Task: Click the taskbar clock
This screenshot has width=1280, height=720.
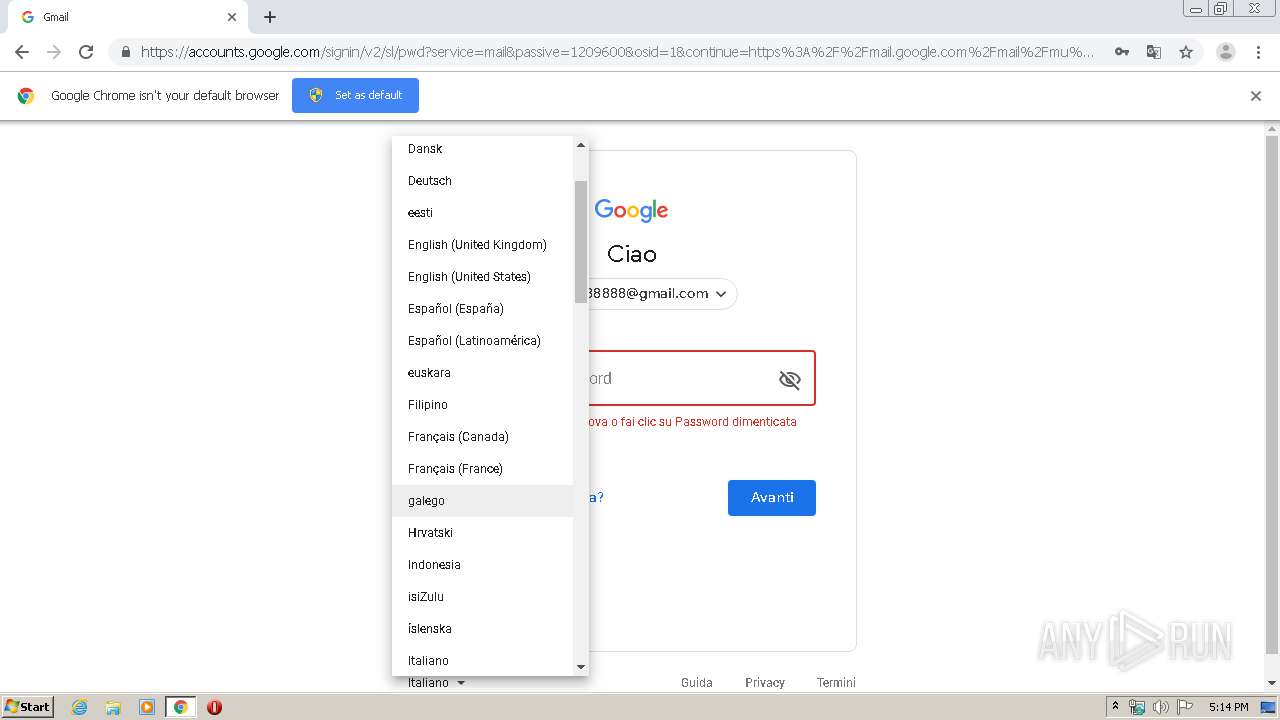Action: pos(1228,707)
